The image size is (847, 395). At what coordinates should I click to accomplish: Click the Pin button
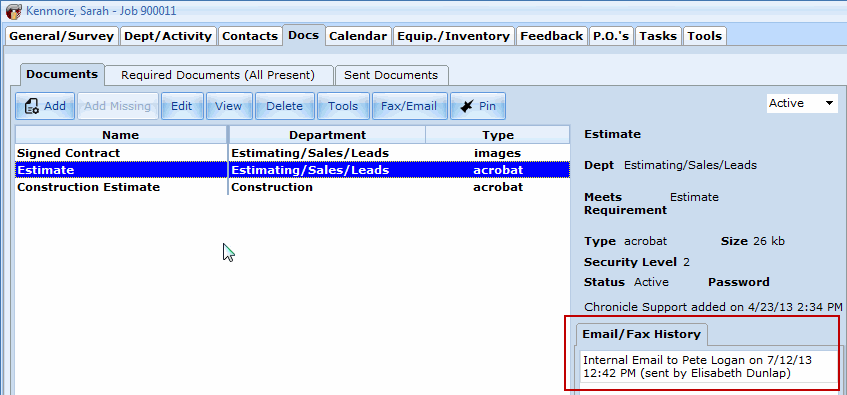(x=478, y=106)
